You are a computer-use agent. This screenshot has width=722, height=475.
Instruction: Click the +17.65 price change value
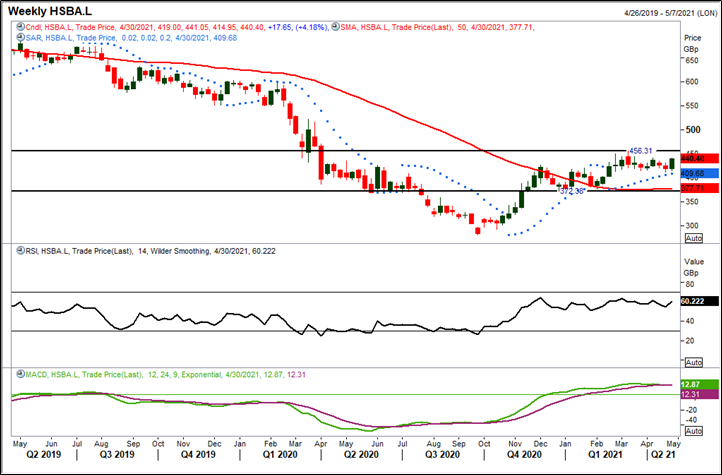click(278, 28)
